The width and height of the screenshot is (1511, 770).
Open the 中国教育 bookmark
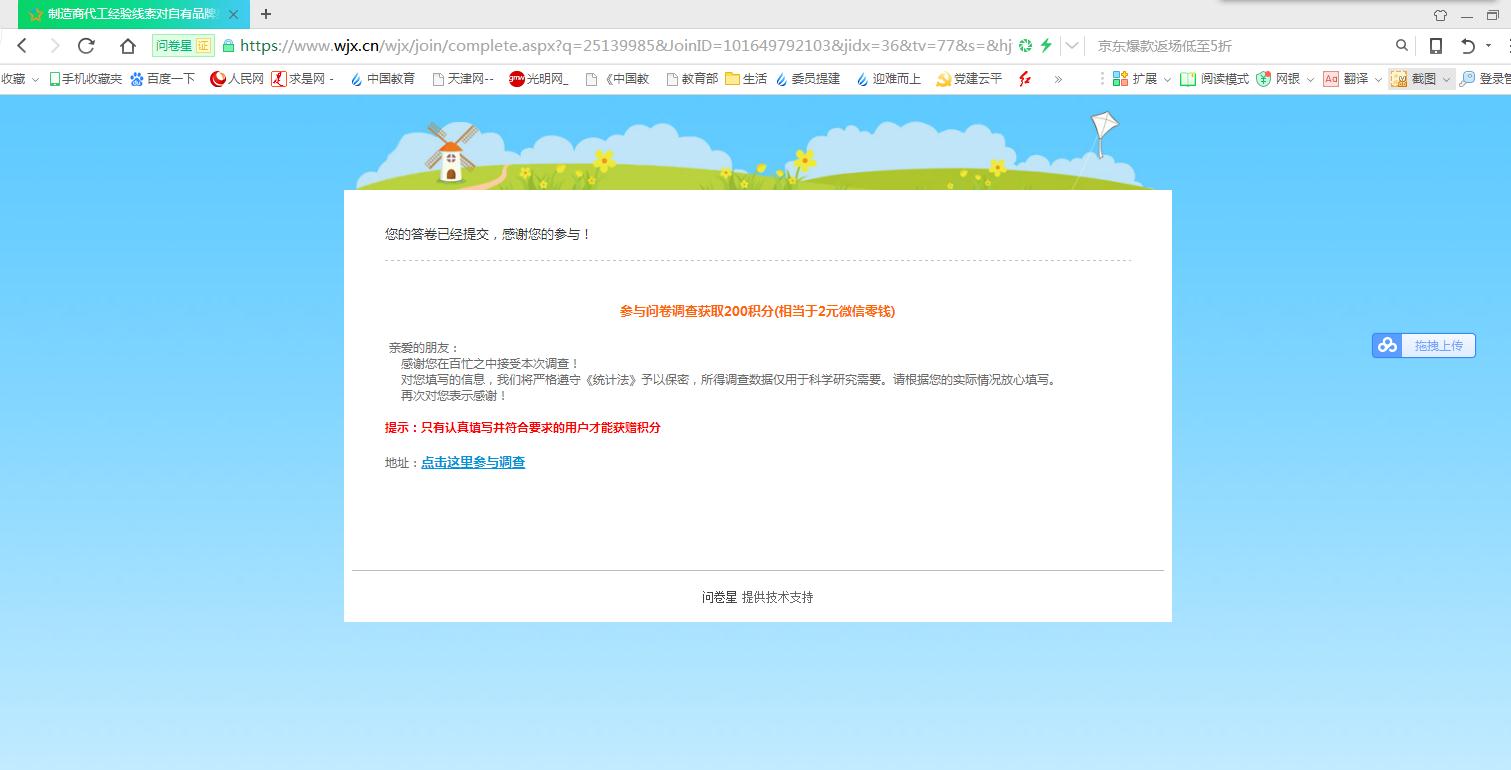click(382, 79)
